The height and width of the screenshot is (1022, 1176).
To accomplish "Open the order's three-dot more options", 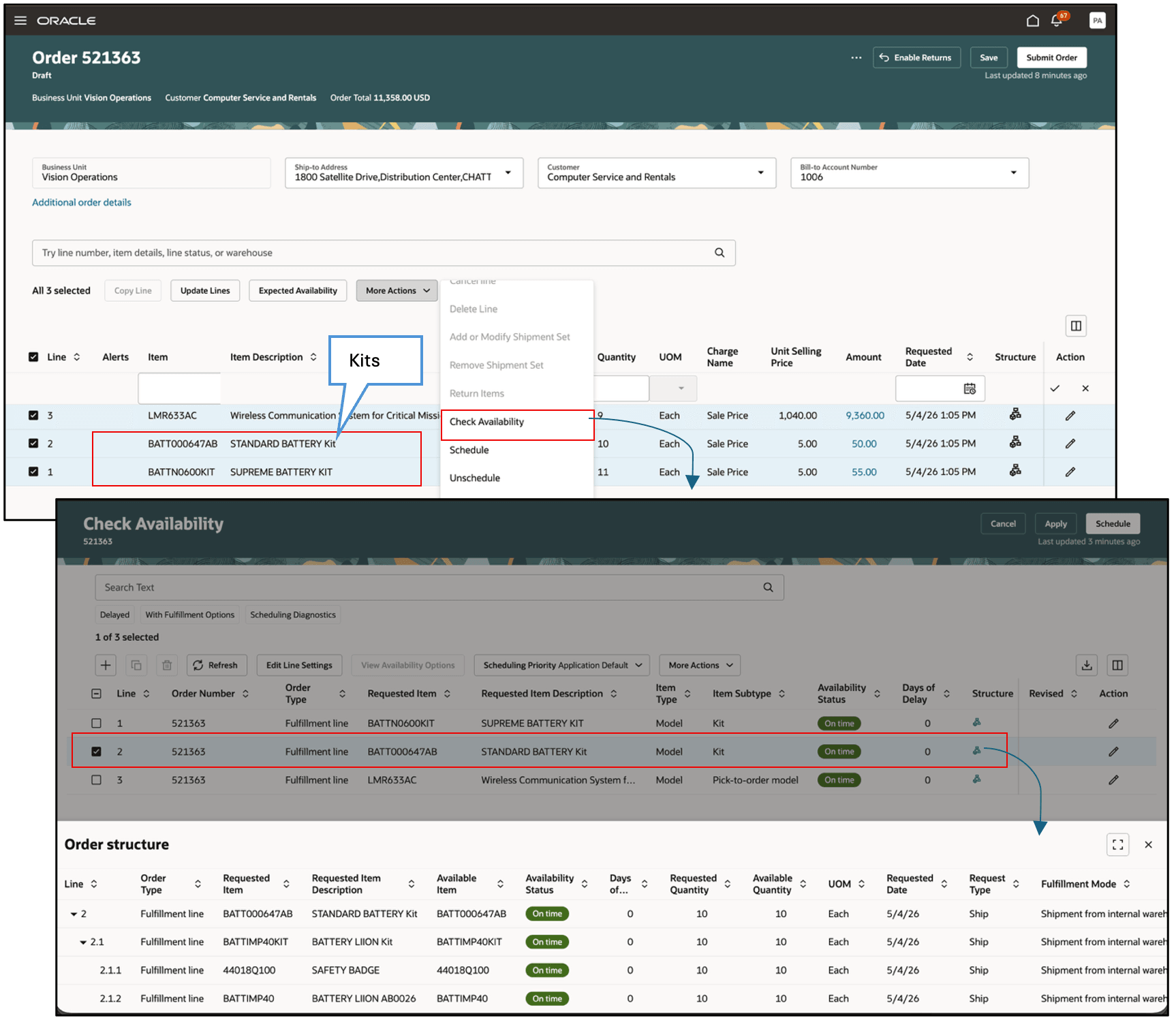I will click(x=856, y=58).
